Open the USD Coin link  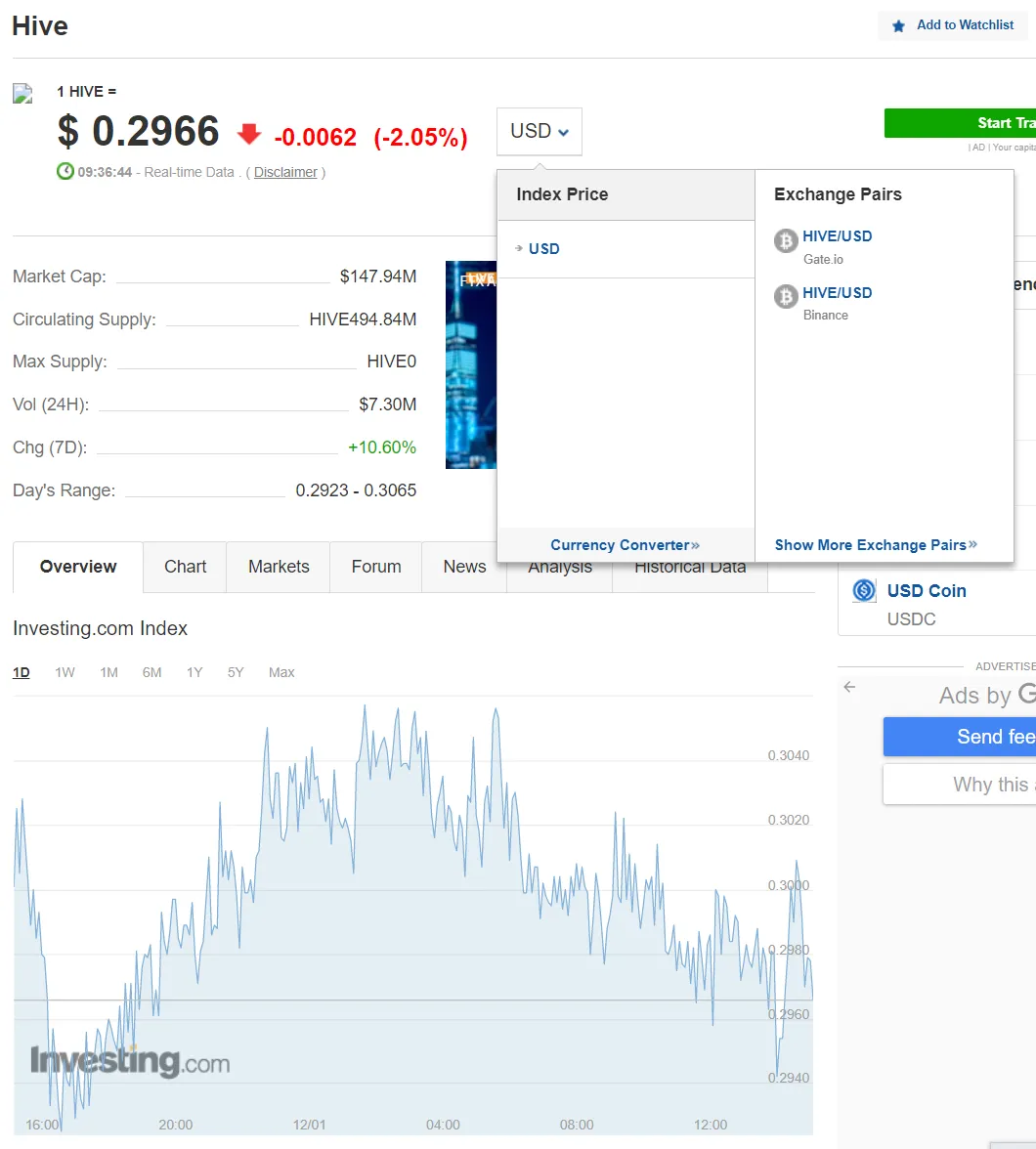[926, 590]
